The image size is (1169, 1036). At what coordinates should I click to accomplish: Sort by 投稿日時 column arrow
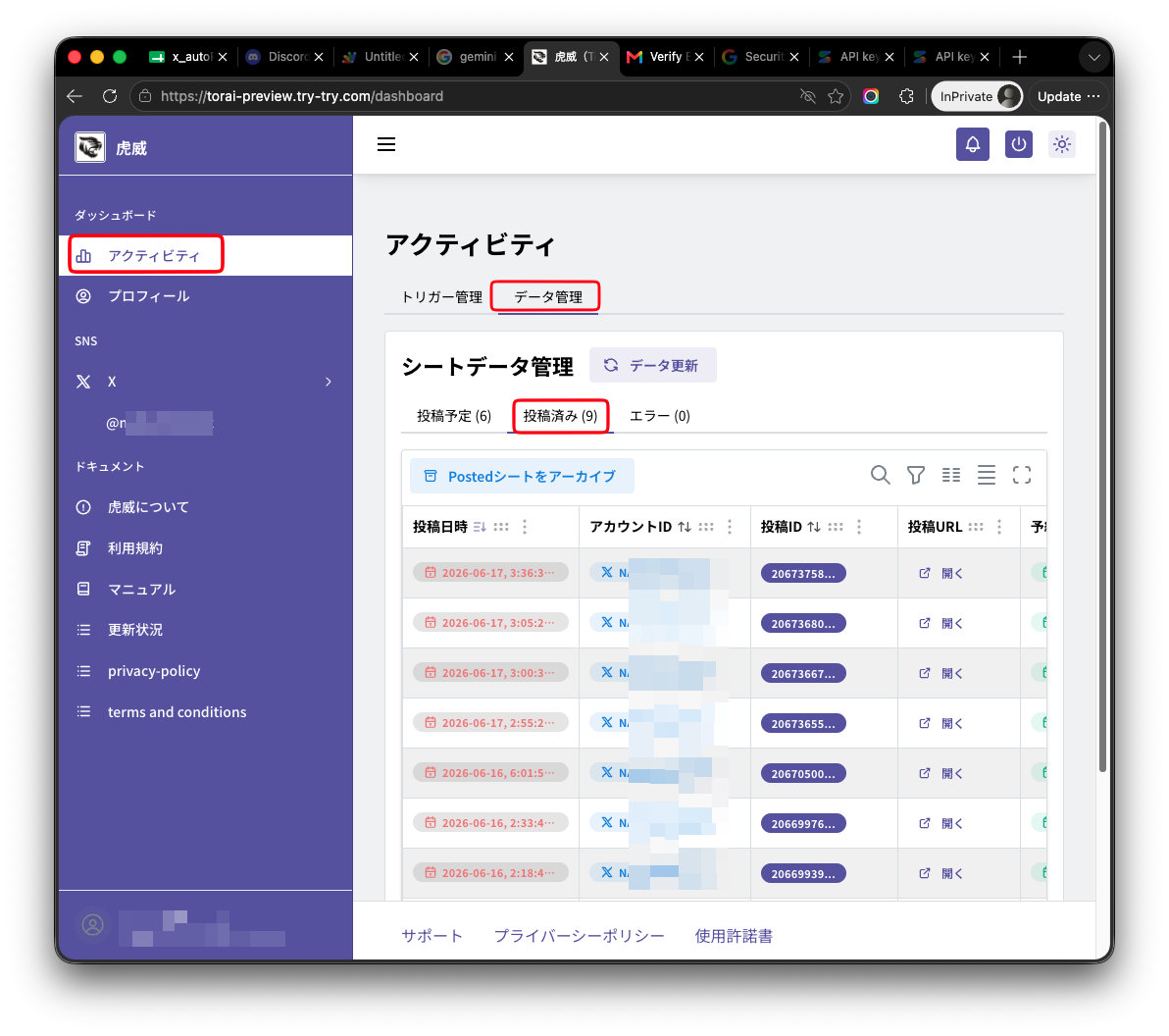(x=480, y=528)
